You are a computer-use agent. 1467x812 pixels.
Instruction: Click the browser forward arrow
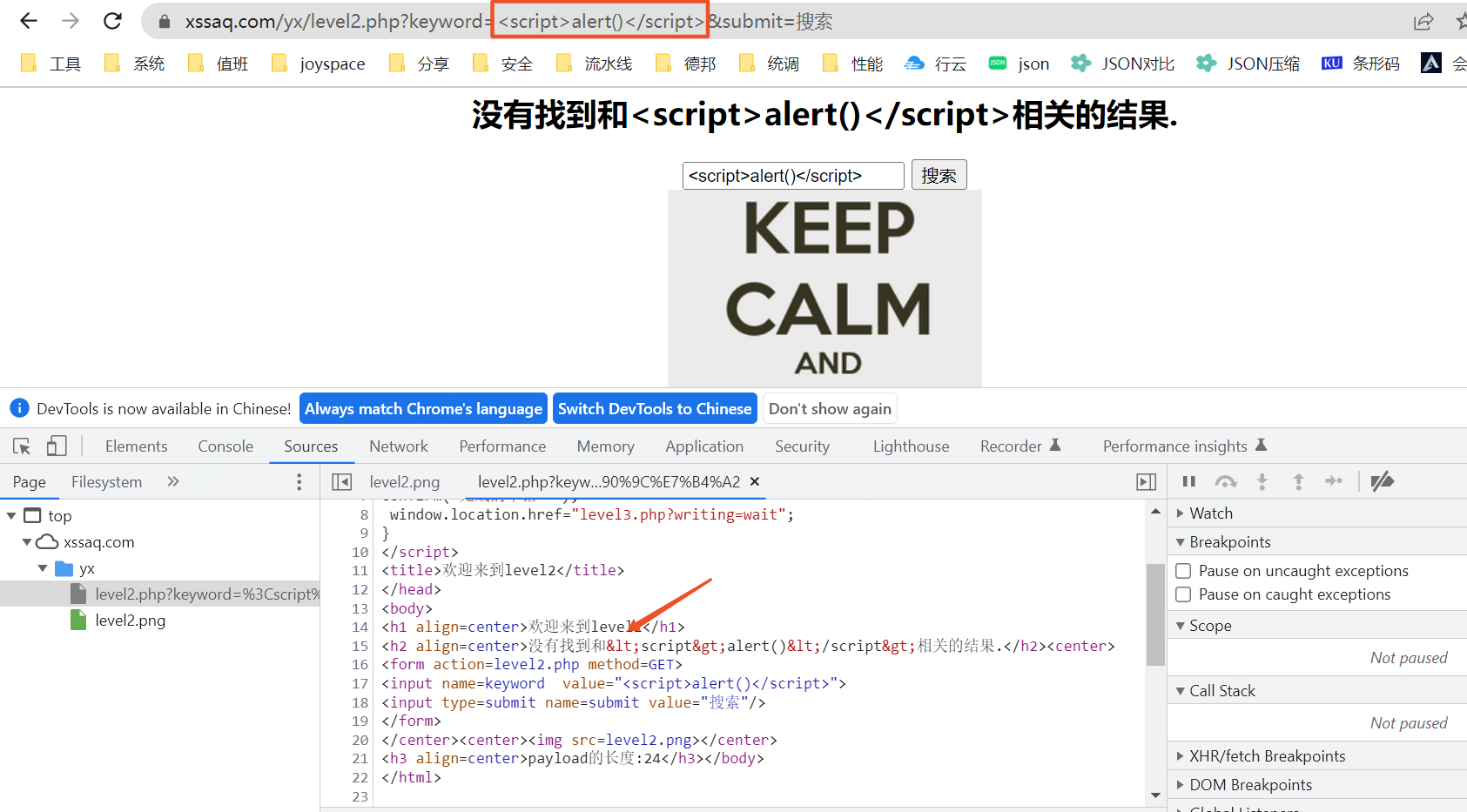pyautogui.click(x=71, y=21)
